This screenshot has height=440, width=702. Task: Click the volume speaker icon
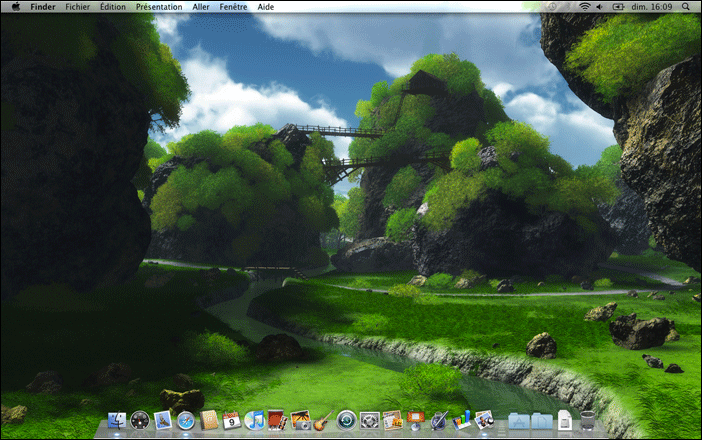pyautogui.click(x=600, y=7)
